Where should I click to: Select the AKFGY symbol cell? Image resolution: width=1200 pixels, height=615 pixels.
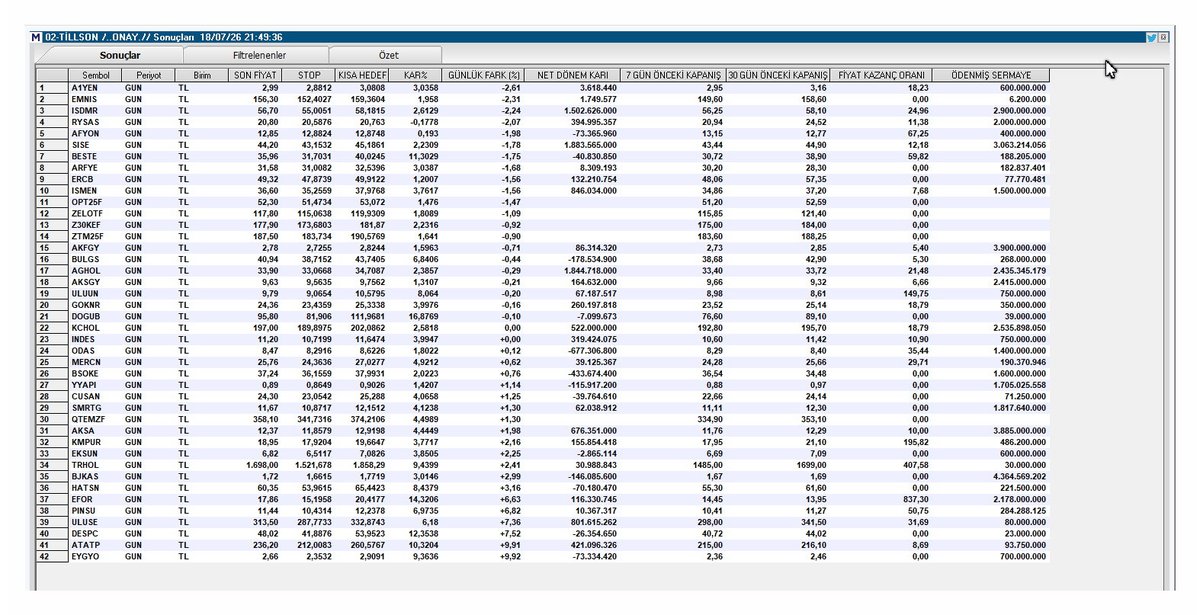tap(95, 246)
